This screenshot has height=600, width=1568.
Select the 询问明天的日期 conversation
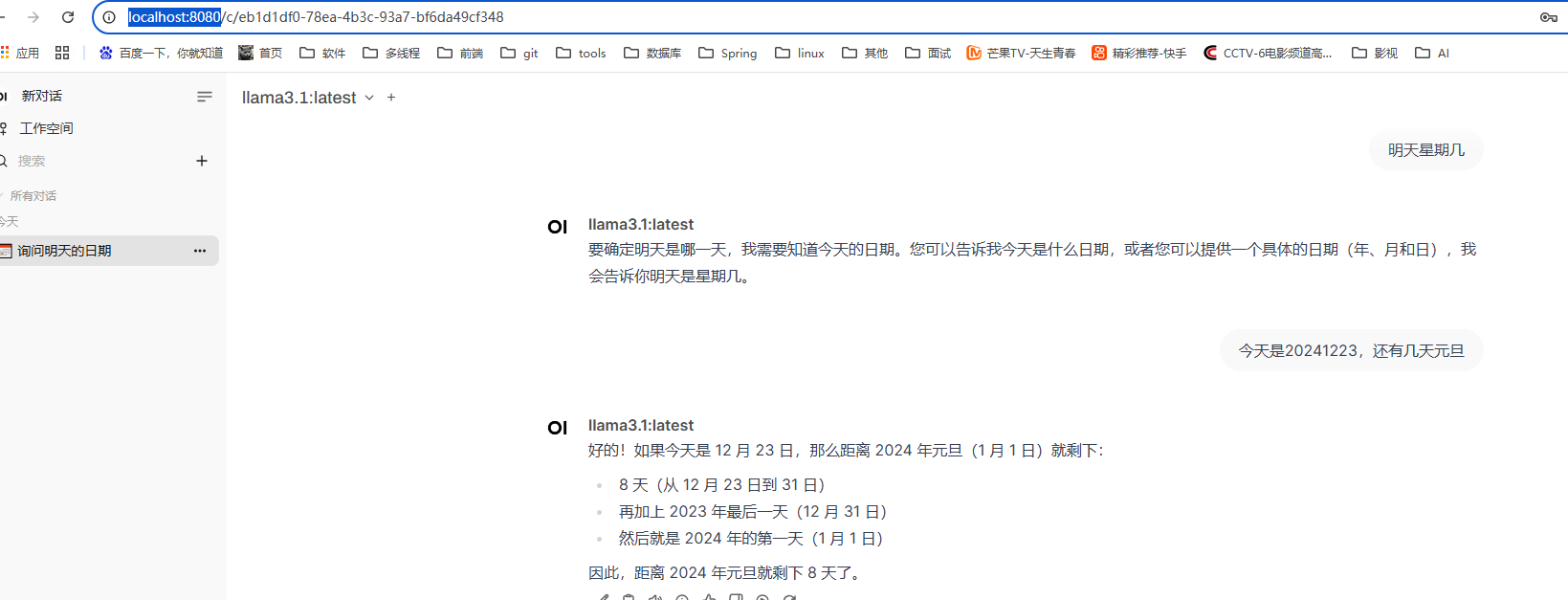(x=109, y=251)
